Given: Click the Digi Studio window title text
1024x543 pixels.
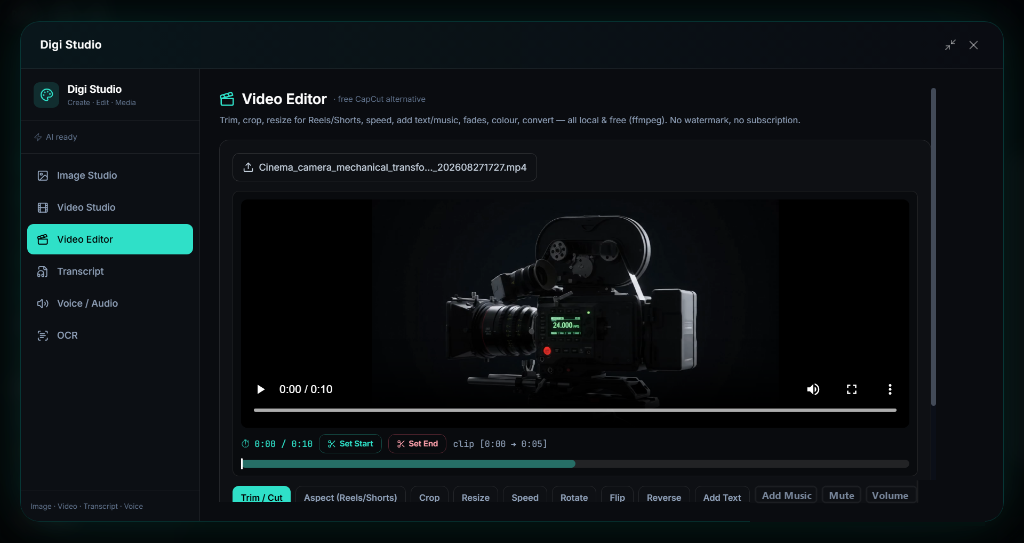Looking at the screenshot, I should click(71, 45).
